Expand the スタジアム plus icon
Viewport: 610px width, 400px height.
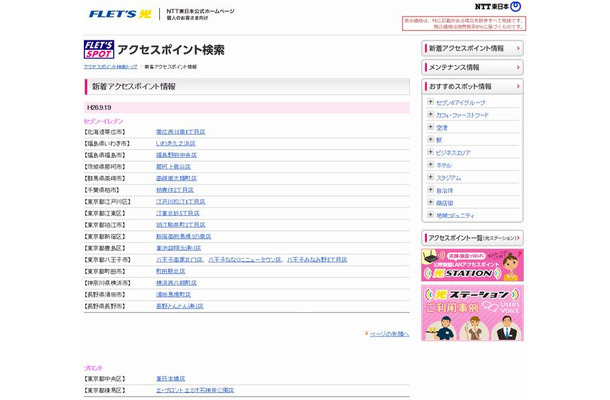[430, 177]
